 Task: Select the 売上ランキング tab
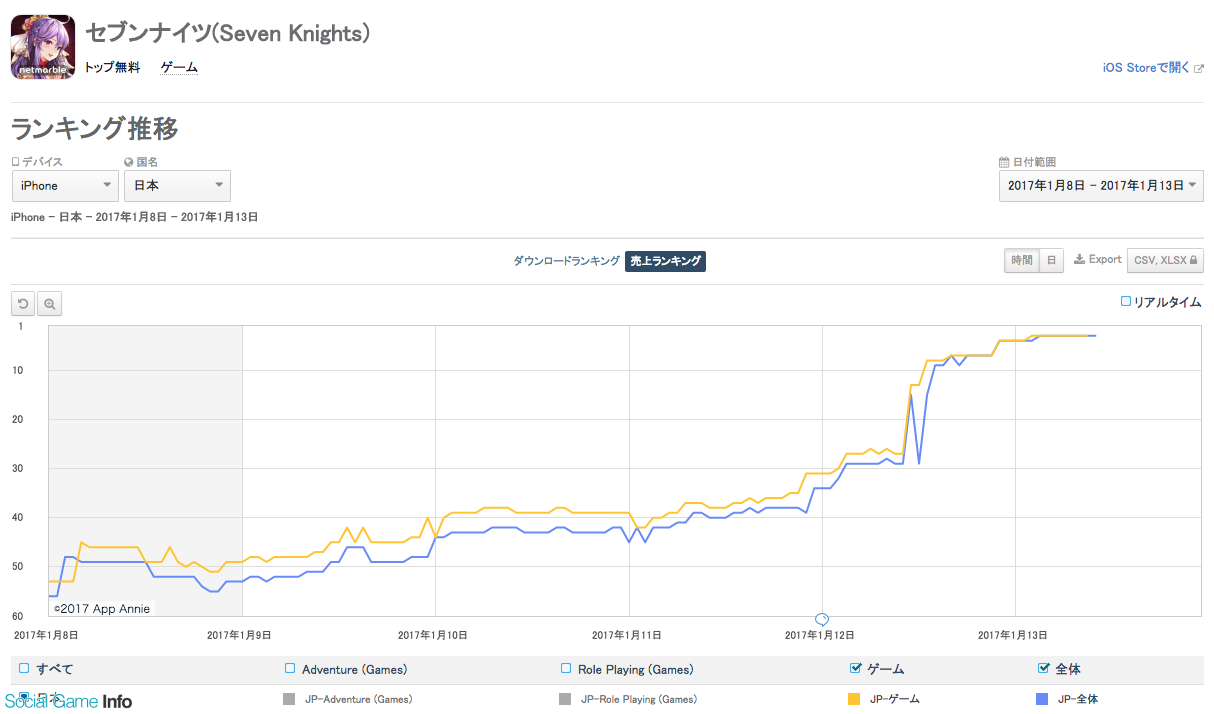pyautogui.click(x=665, y=261)
